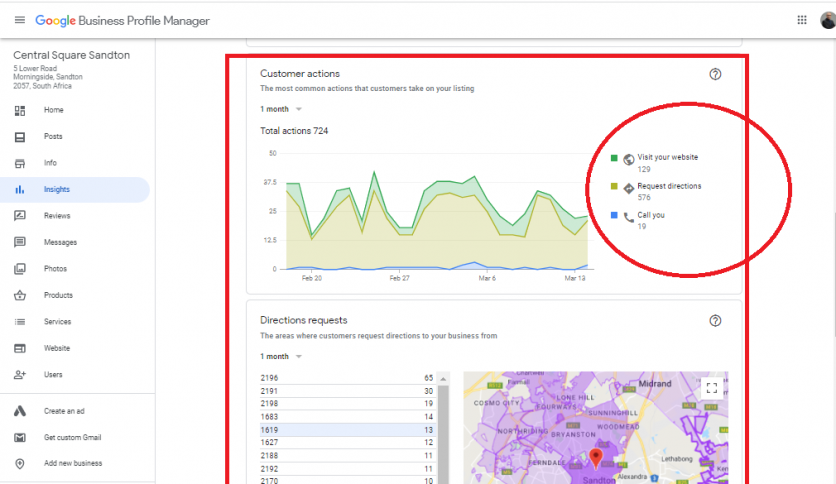
Task: Click the red location pin on map
Action: (596, 458)
